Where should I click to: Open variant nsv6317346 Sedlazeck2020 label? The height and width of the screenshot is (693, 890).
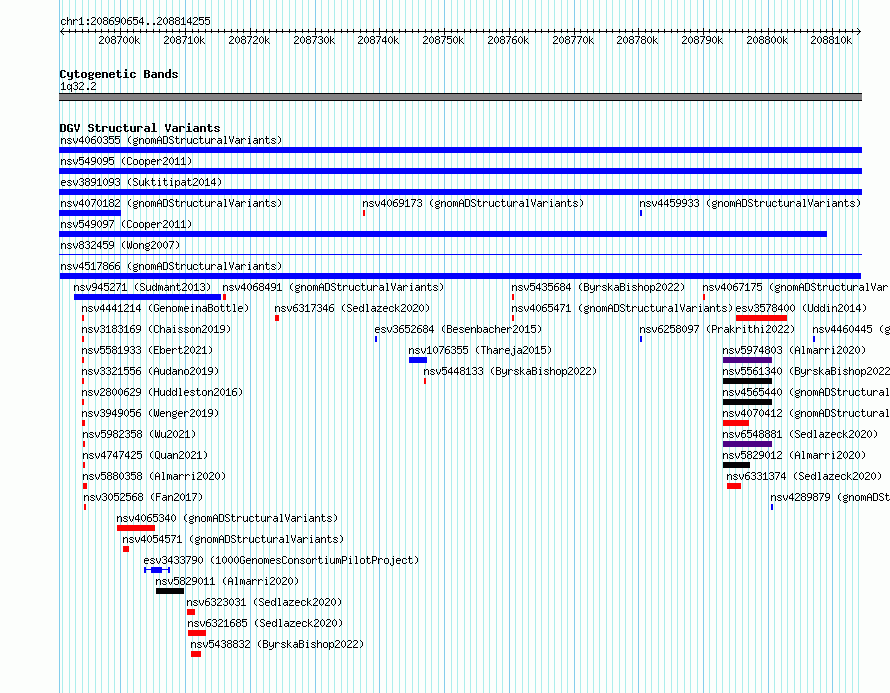352,308
